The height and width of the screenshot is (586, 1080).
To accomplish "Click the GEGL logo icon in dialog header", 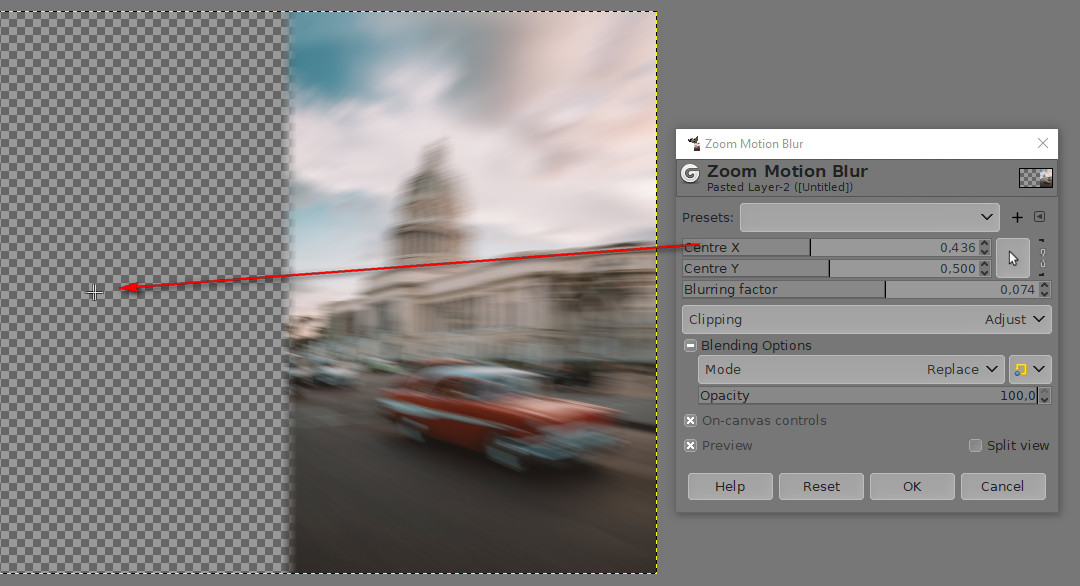I will pos(690,173).
